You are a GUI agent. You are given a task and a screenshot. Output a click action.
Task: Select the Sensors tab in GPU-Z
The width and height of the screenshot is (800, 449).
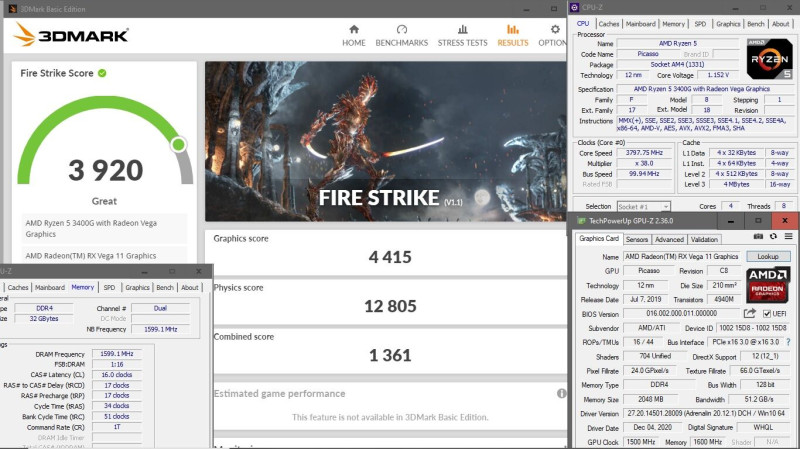(x=637, y=239)
